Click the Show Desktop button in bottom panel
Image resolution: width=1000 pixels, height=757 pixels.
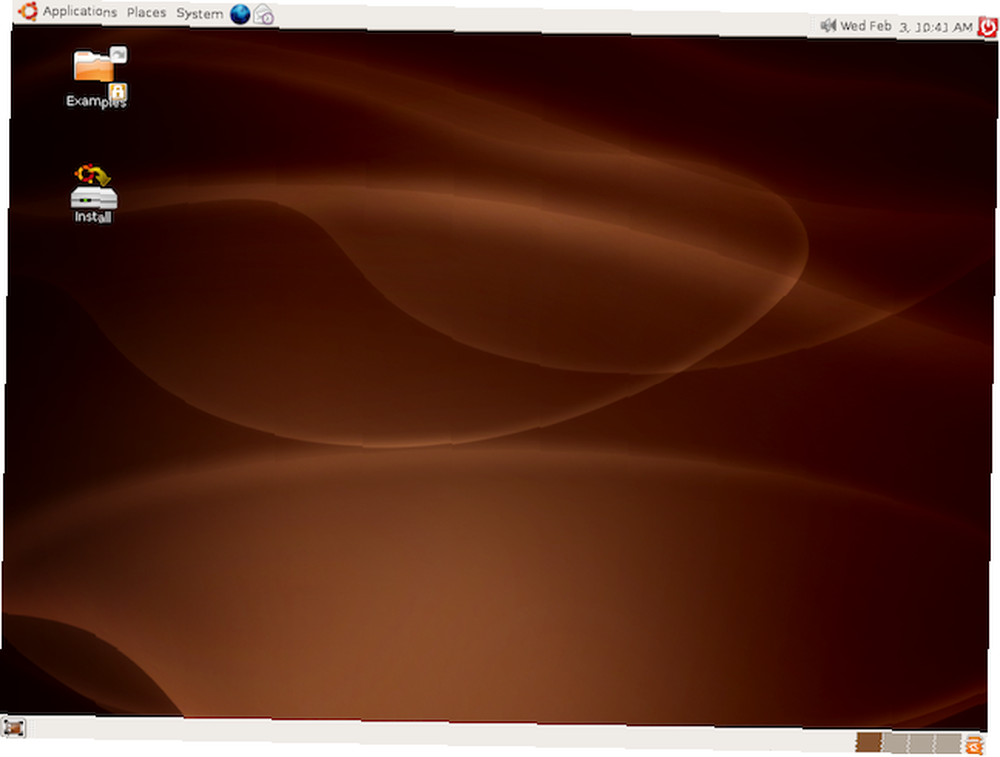pos(13,727)
